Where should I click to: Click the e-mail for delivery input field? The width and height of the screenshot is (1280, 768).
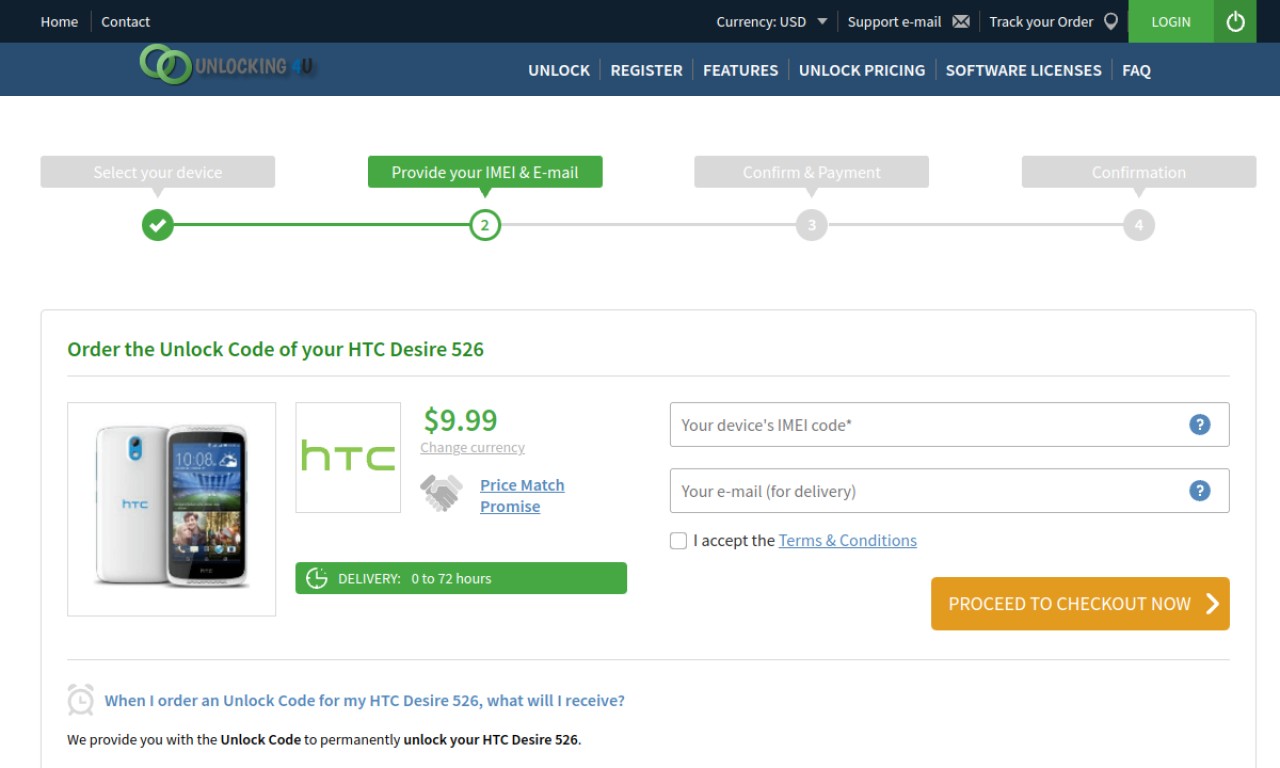(x=949, y=491)
